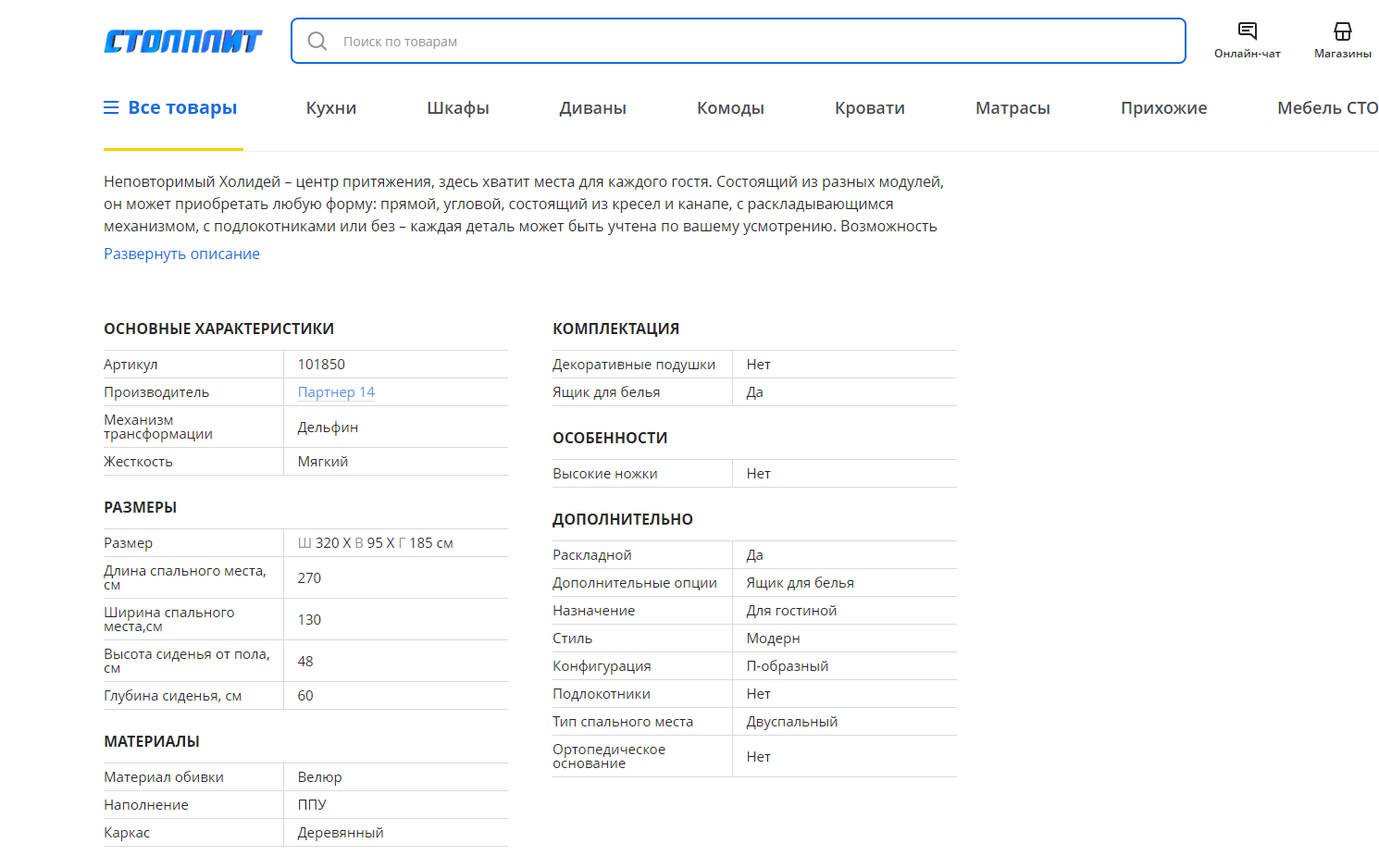Viewport: 1379px width, 868px height.
Task: Go to the Кухни category
Action: [x=331, y=108]
